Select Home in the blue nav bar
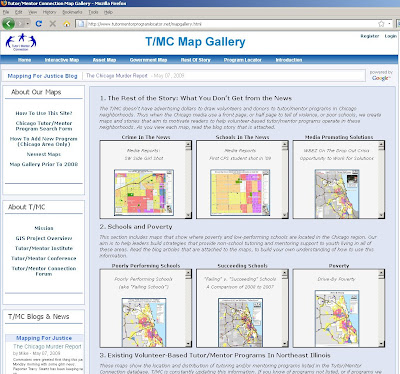Viewport: 400px width, 374px height. 24,60
